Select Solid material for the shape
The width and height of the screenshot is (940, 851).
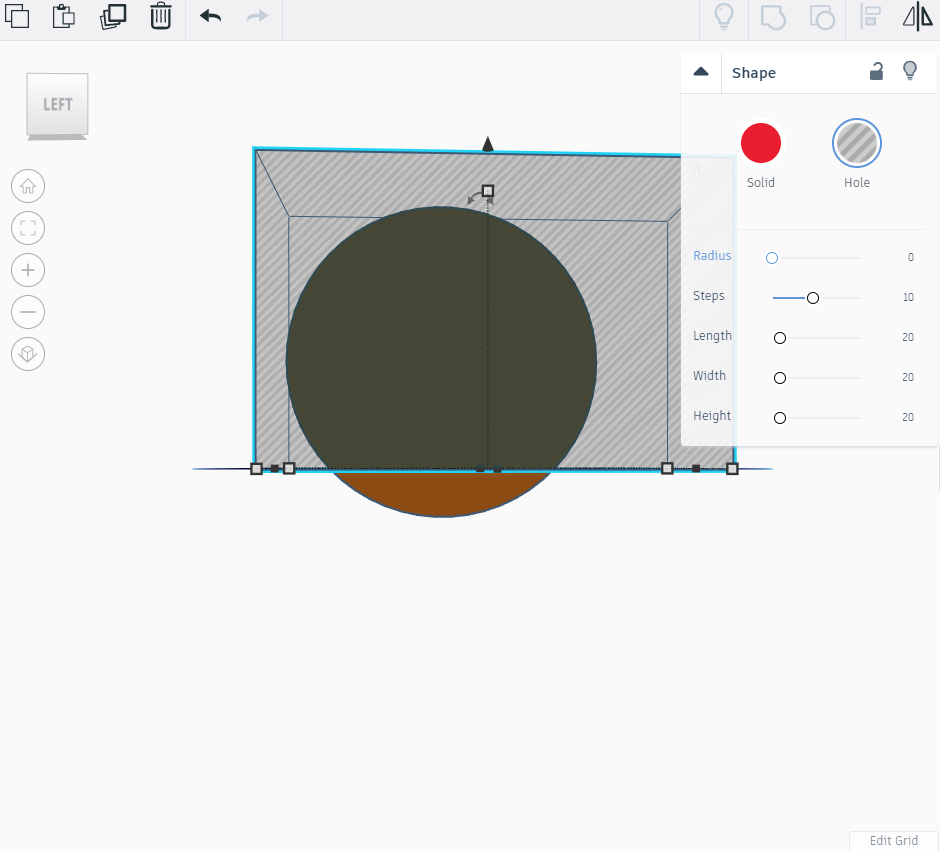click(761, 142)
